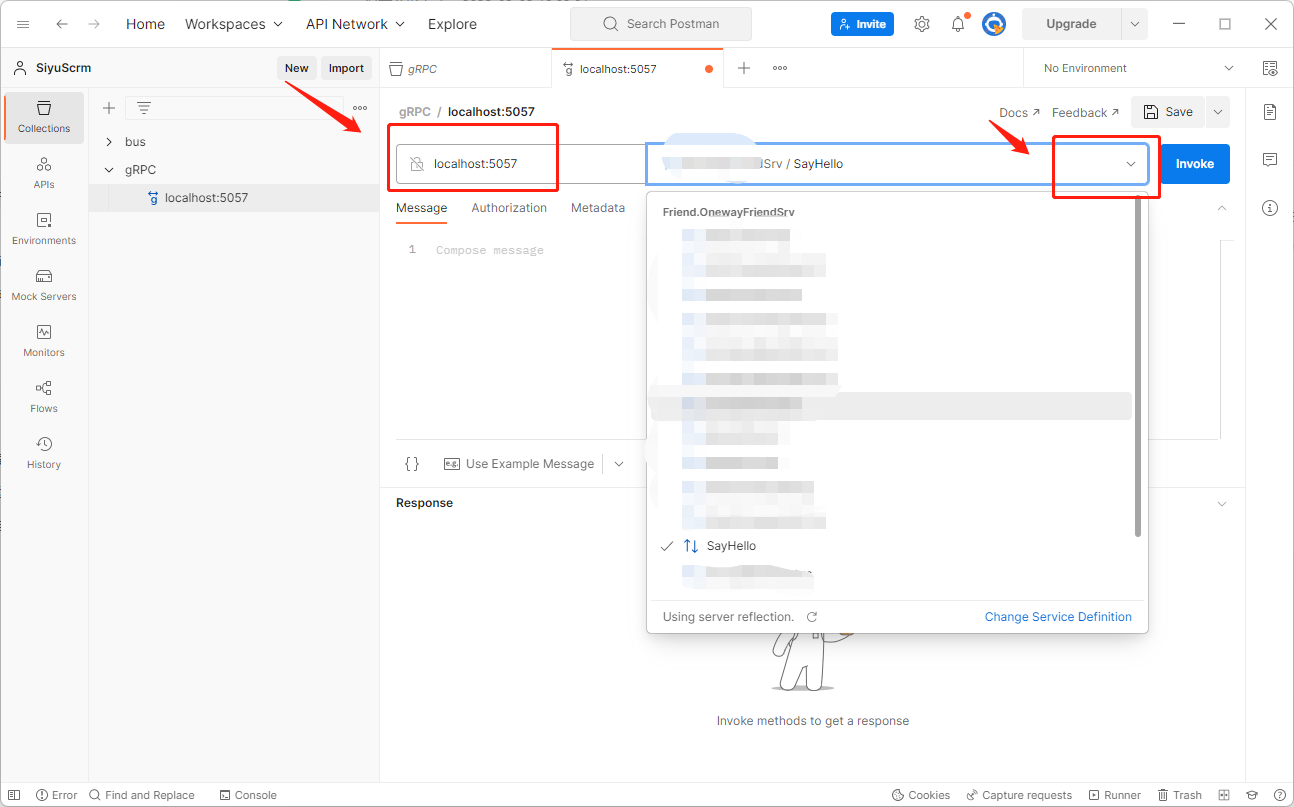Image resolution: width=1294 pixels, height=807 pixels.
Task: Open Monitors in the sidebar
Action: pyautogui.click(x=44, y=342)
